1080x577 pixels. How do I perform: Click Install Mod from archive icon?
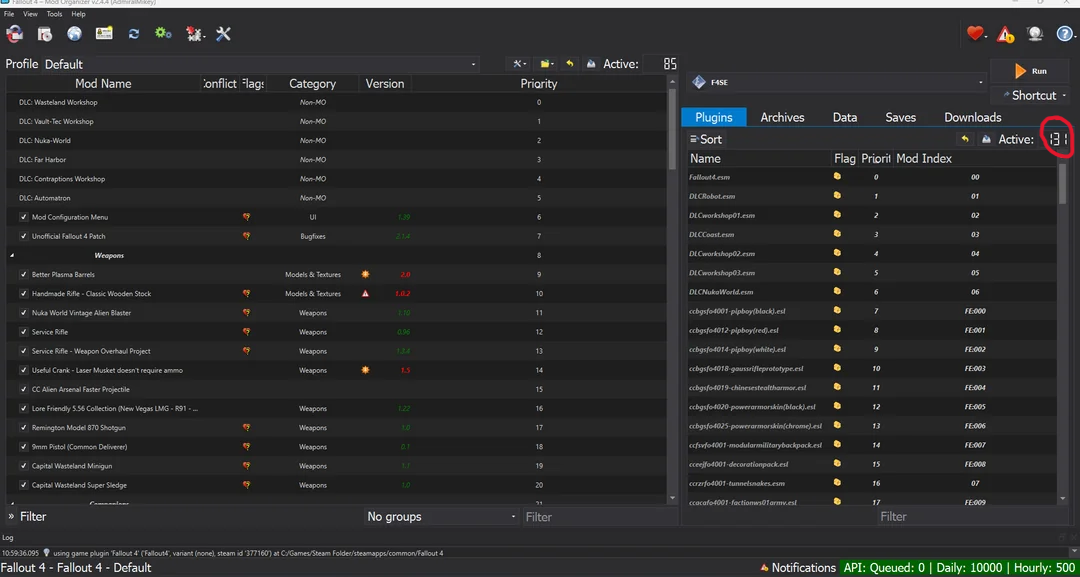point(45,33)
